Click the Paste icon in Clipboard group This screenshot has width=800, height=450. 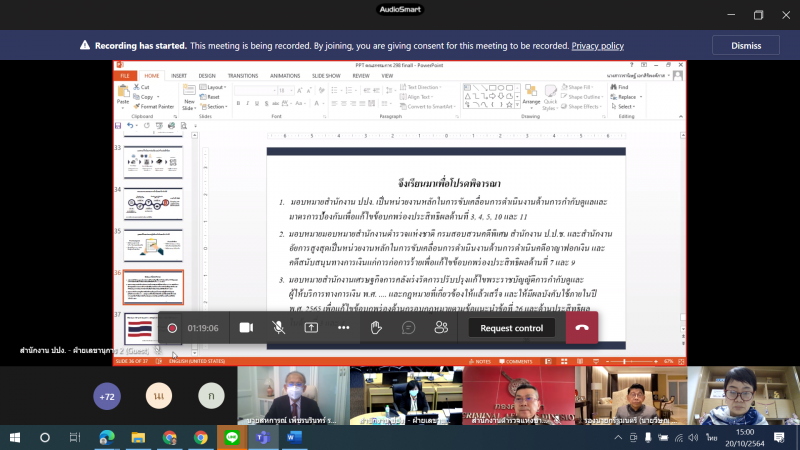pos(123,91)
